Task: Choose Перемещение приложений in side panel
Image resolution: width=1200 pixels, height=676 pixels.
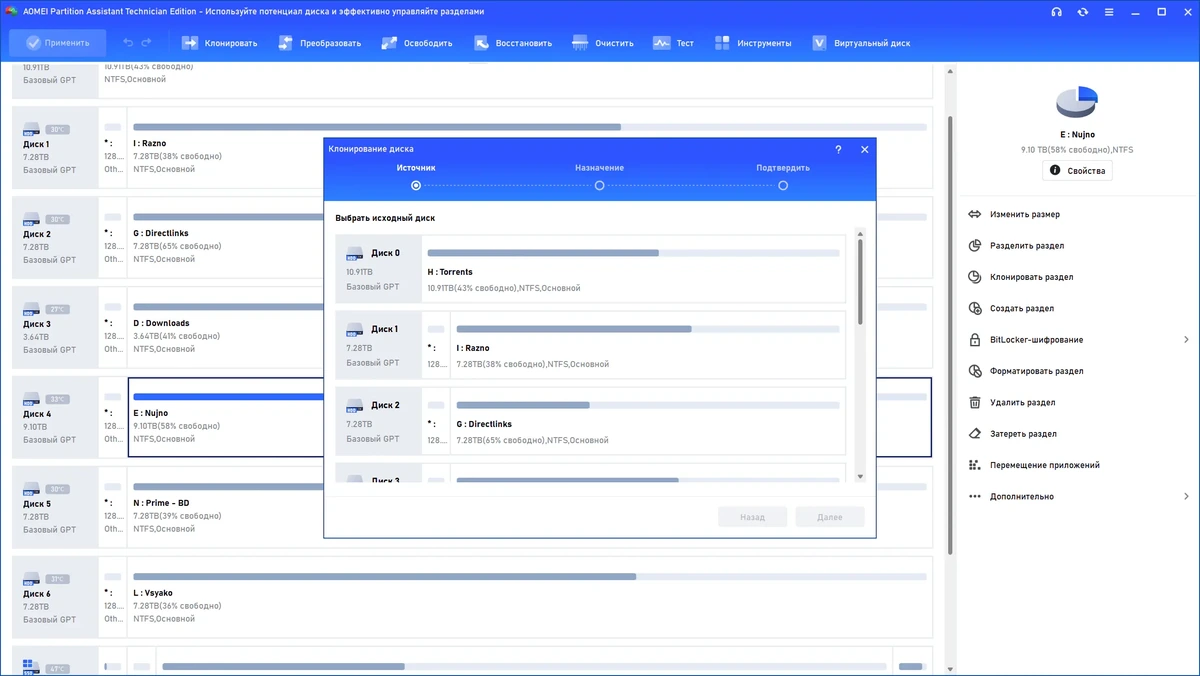Action: (x=1045, y=465)
